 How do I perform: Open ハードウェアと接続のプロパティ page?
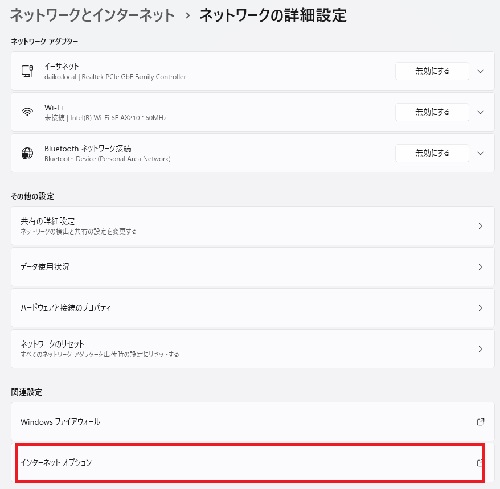coord(252,308)
